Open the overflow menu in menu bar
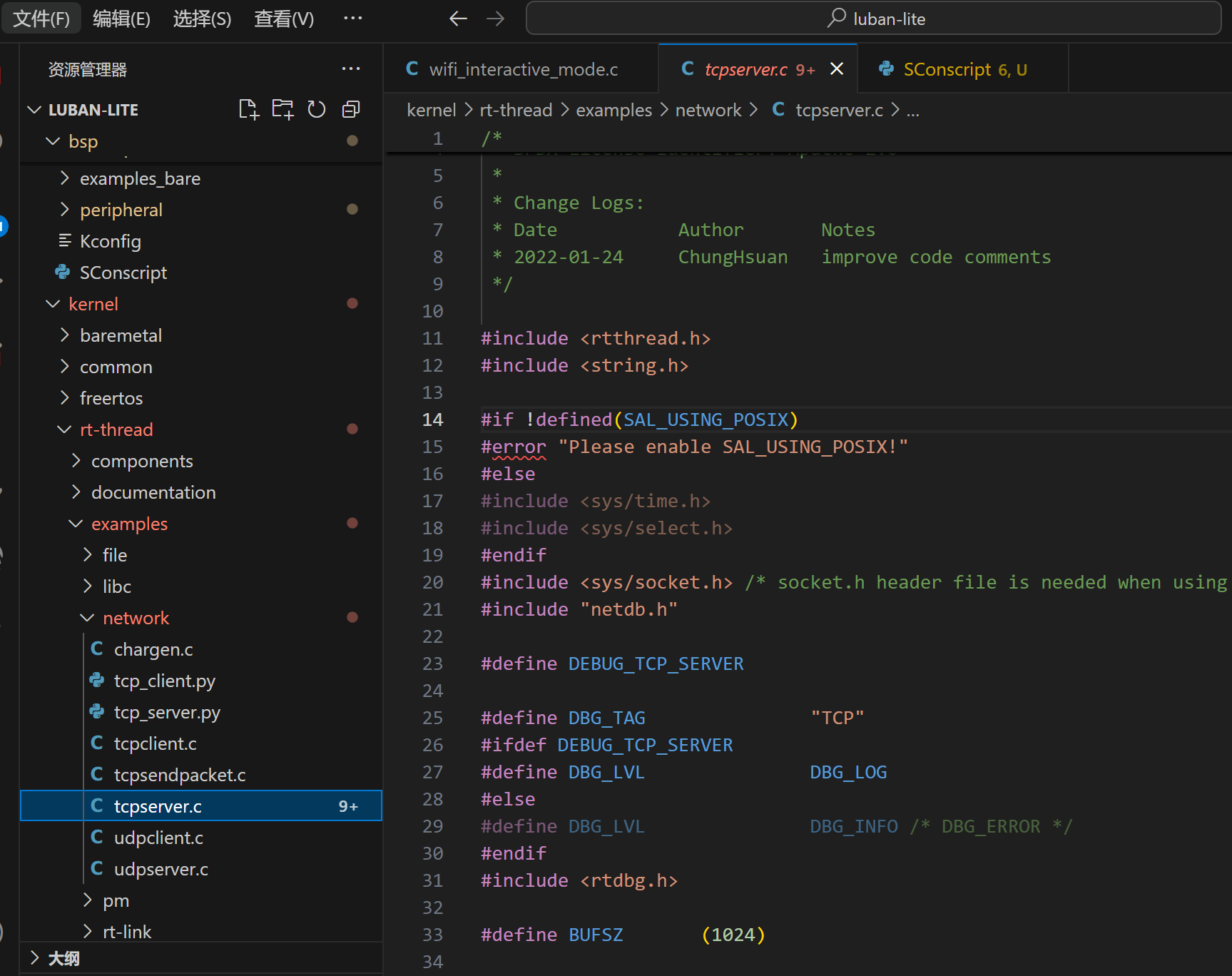Image resolution: width=1232 pixels, height=976 pixels. tap(352, 19)
